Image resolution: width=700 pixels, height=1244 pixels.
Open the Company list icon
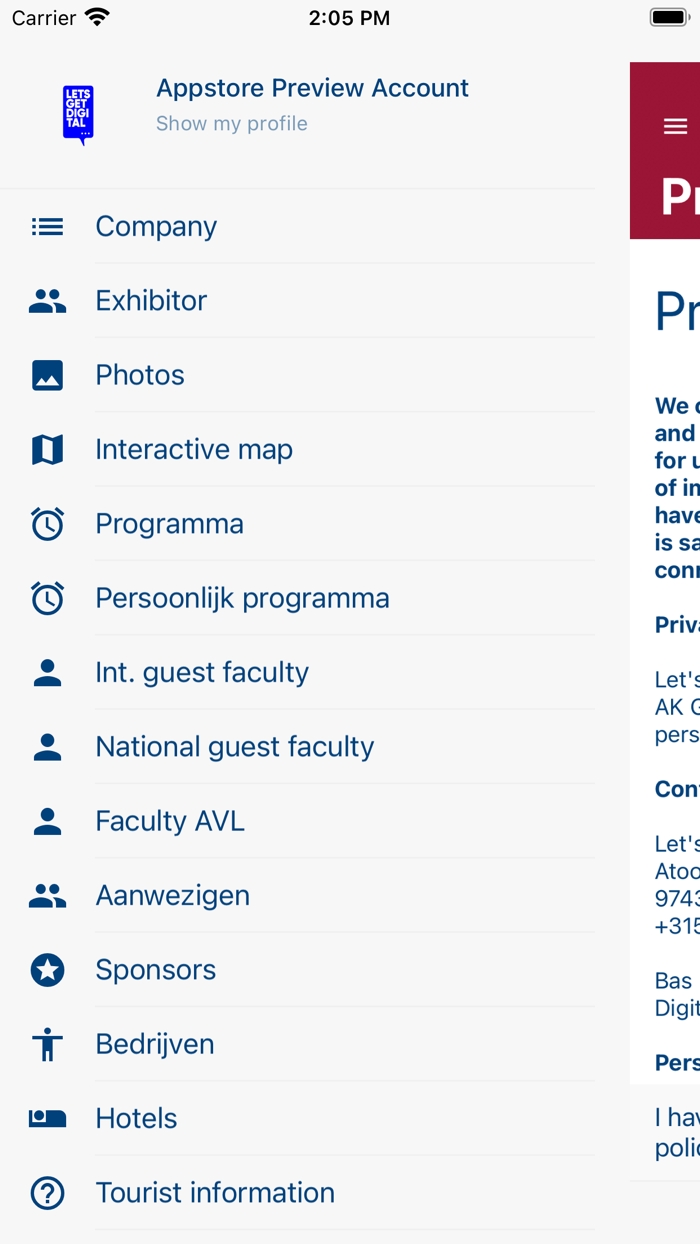[x=47, y=226]
